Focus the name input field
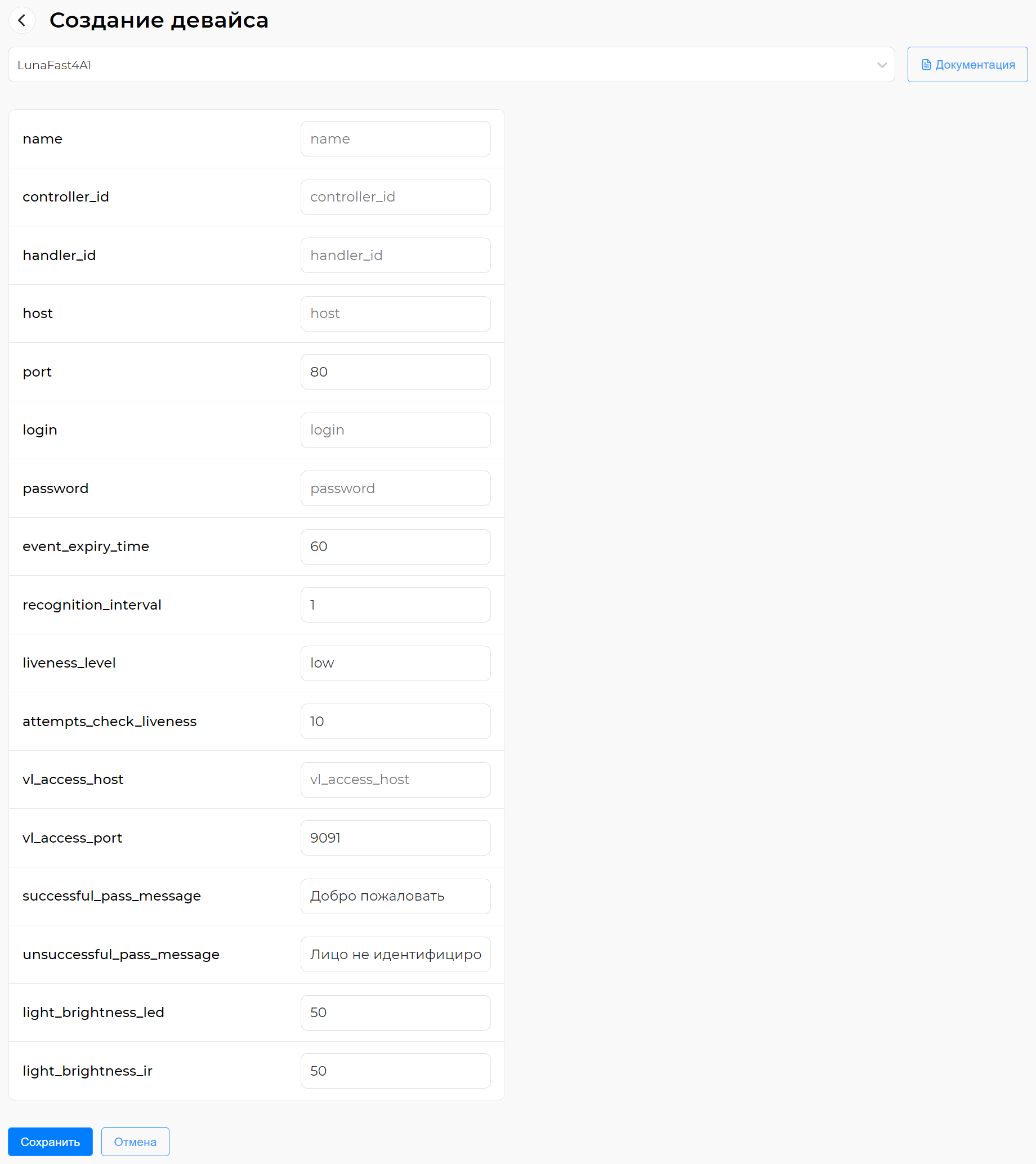 click(x=395, y=139)
